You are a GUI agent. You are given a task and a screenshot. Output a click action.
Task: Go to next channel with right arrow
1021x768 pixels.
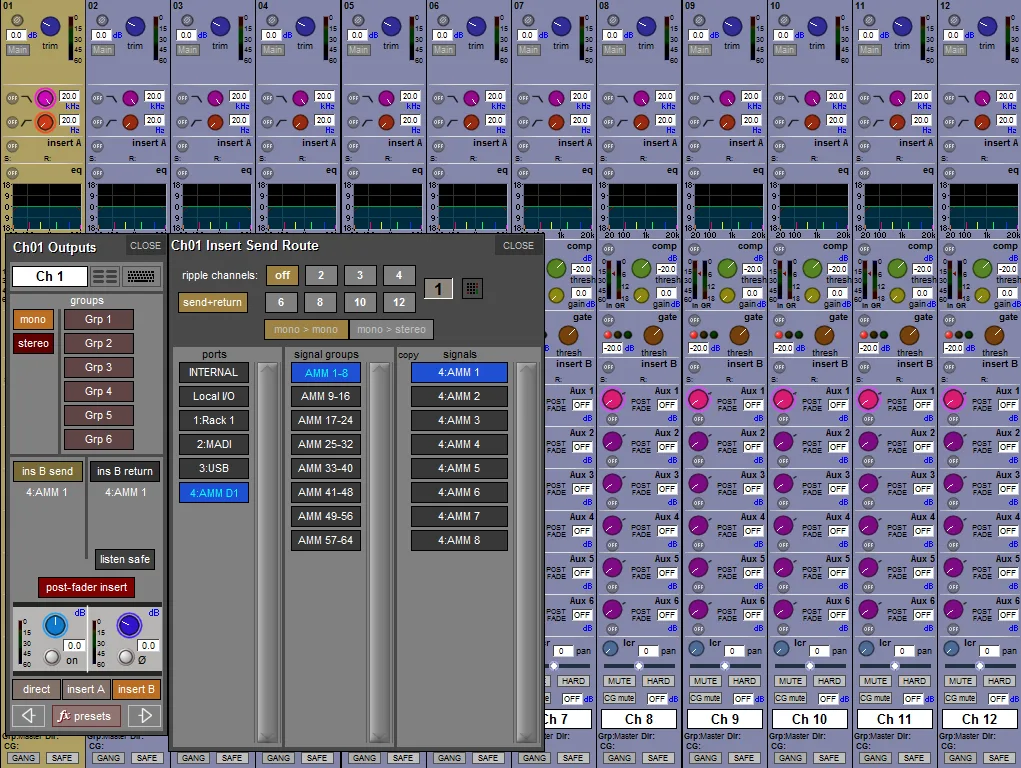(x=145, y=716)
